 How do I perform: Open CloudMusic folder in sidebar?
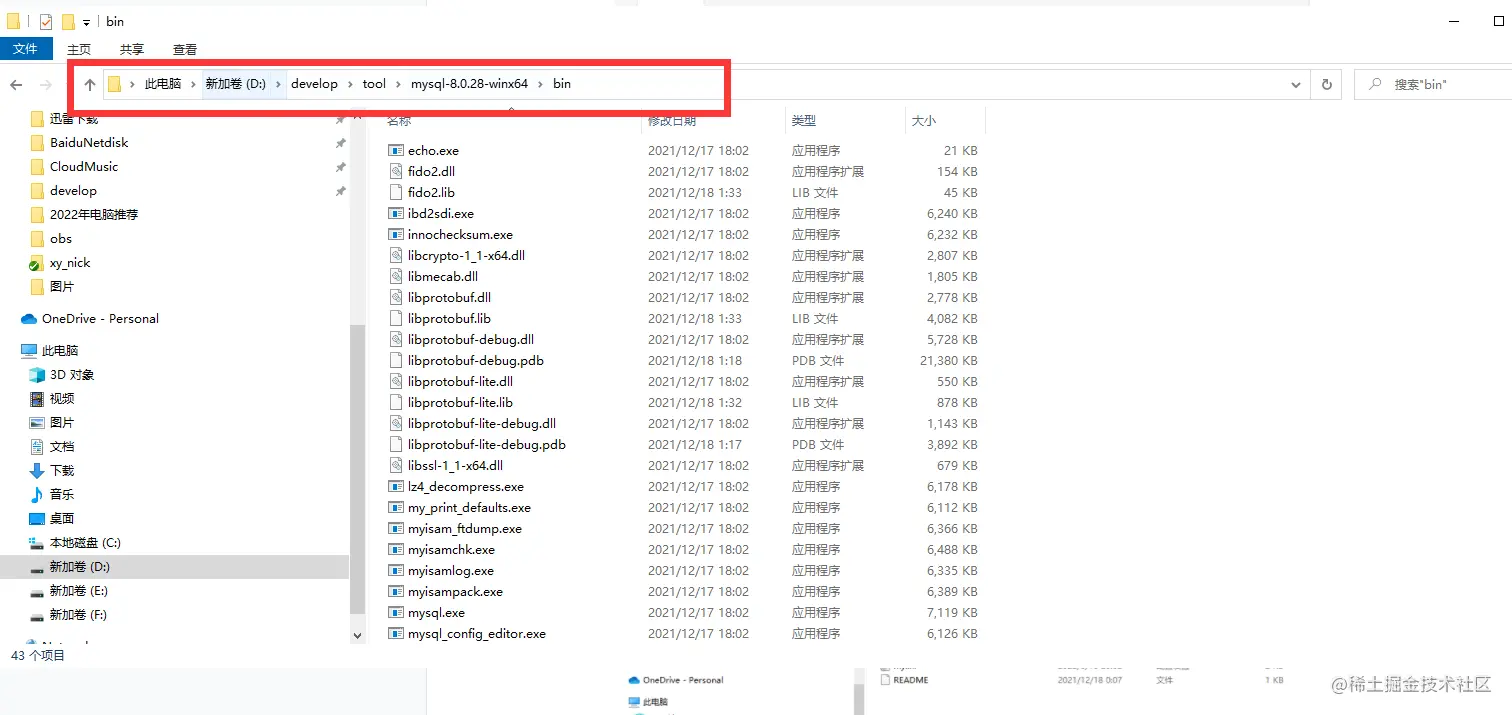[84, 166]
